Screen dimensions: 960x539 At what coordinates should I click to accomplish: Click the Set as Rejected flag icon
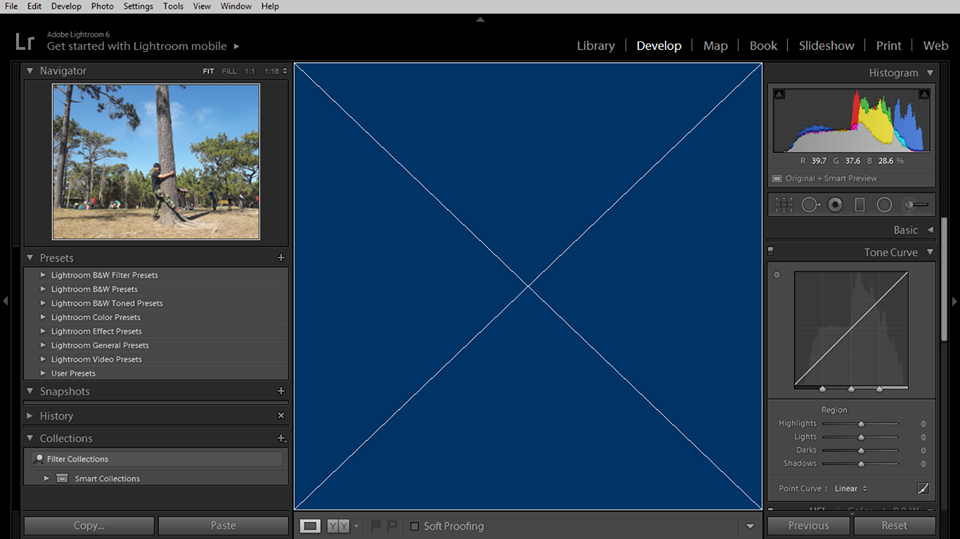tap(392, 526)
